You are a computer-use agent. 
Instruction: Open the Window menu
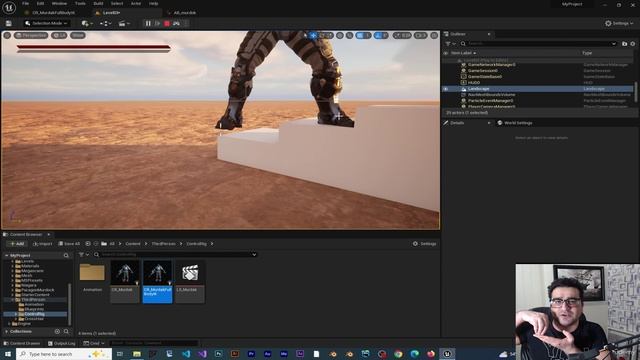click(60, 4)
